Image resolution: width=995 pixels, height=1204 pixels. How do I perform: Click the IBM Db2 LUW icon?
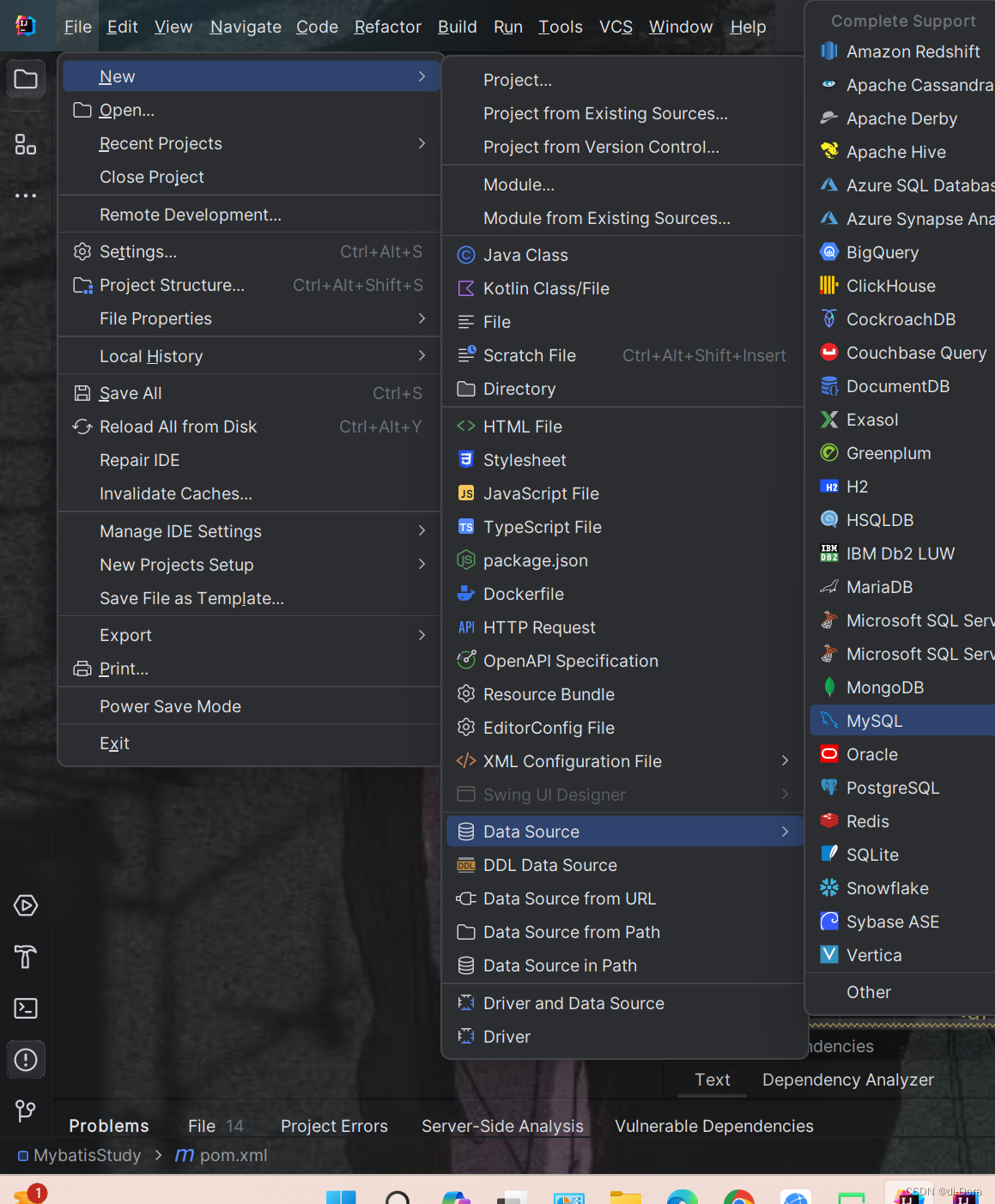point(829,554)
